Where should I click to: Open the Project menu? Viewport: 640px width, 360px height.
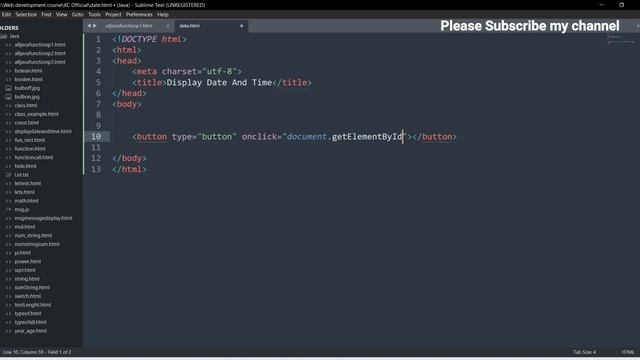[x=113, y=14]
